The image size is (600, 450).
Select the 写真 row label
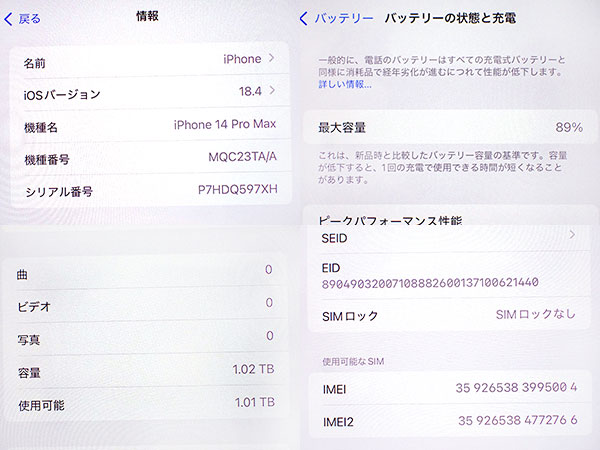[29, 340]
